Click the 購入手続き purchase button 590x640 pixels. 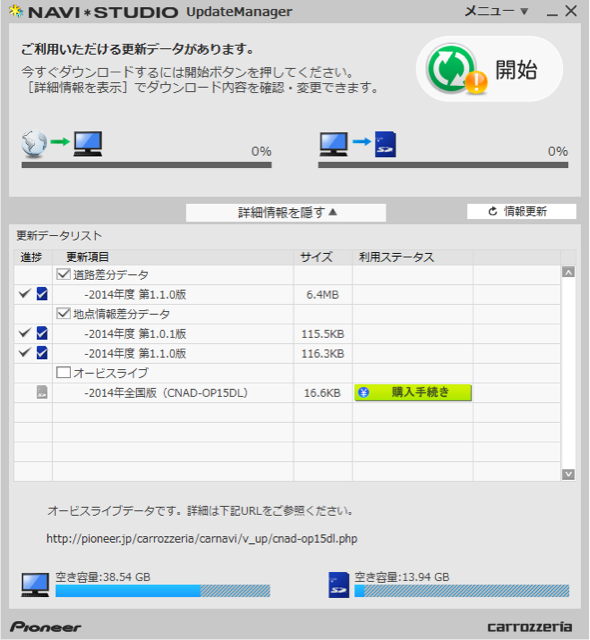[x=413, y=393]
